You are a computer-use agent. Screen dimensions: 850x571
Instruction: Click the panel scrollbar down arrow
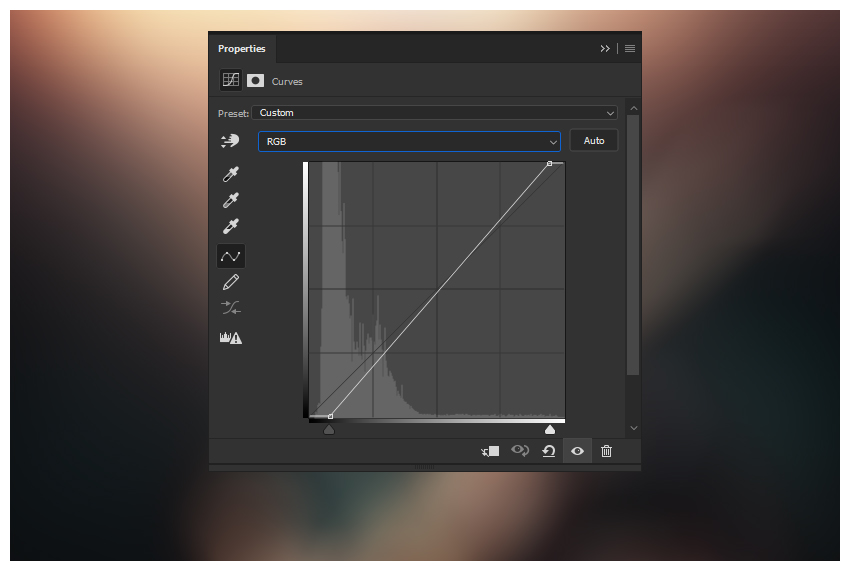click(x=633, y=428)
